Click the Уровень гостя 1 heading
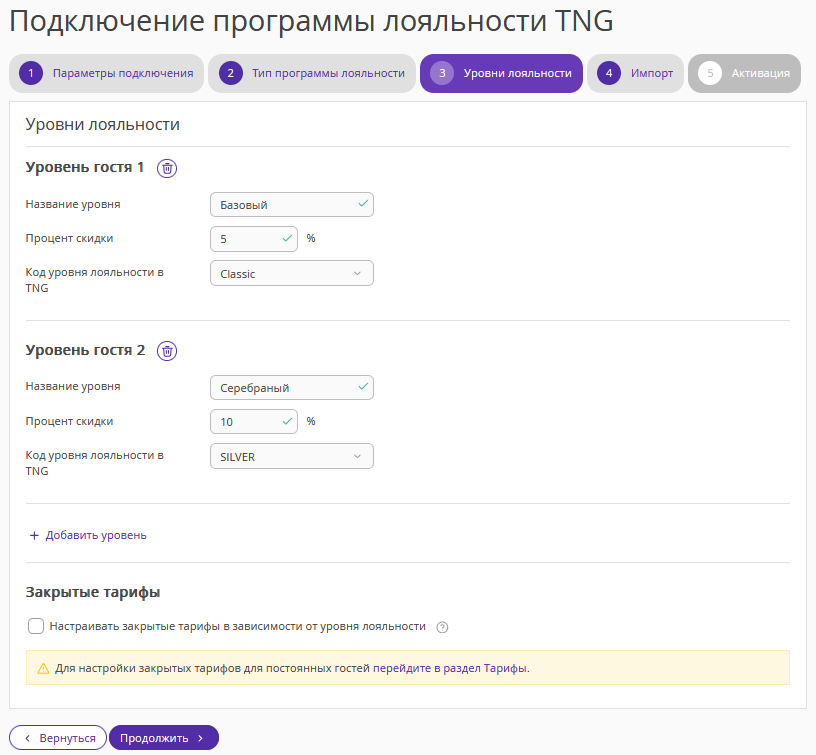The image size is (816, 755). point(85,167)
